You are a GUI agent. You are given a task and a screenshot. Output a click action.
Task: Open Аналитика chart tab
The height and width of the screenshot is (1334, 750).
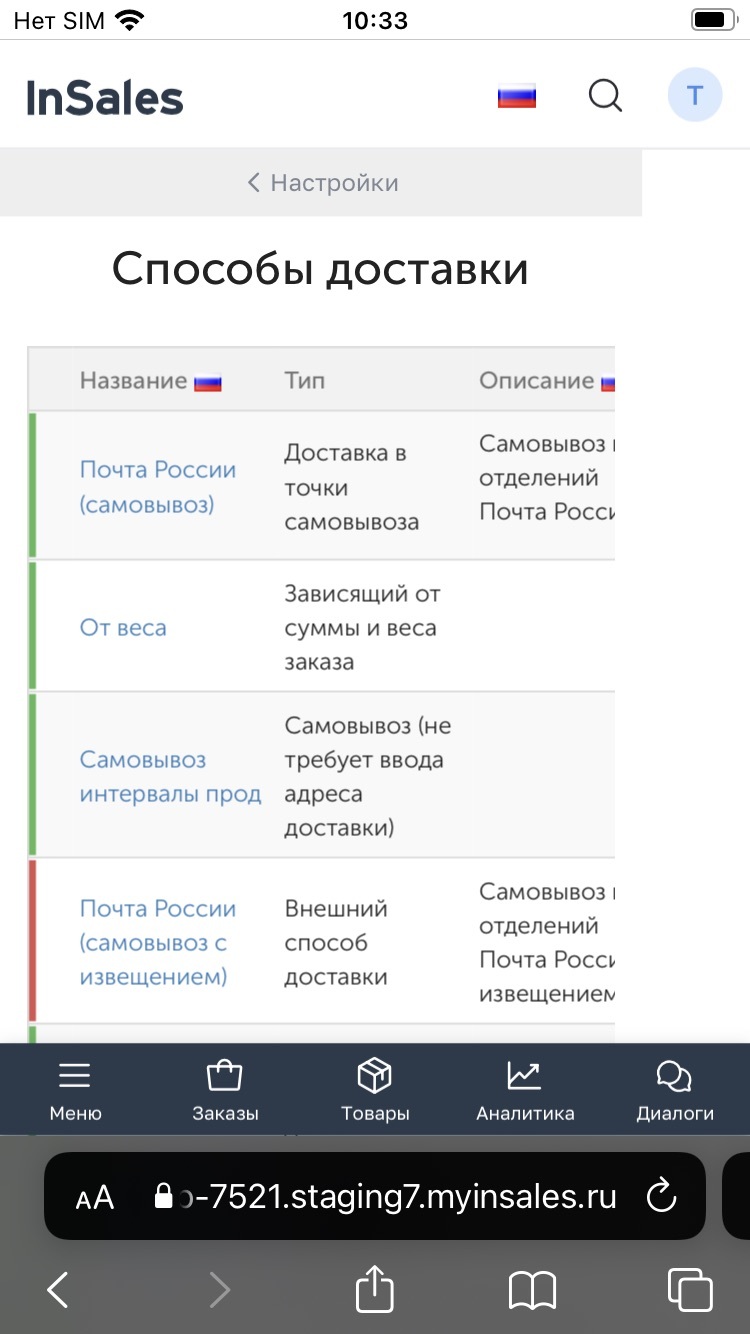[525, 1090]
